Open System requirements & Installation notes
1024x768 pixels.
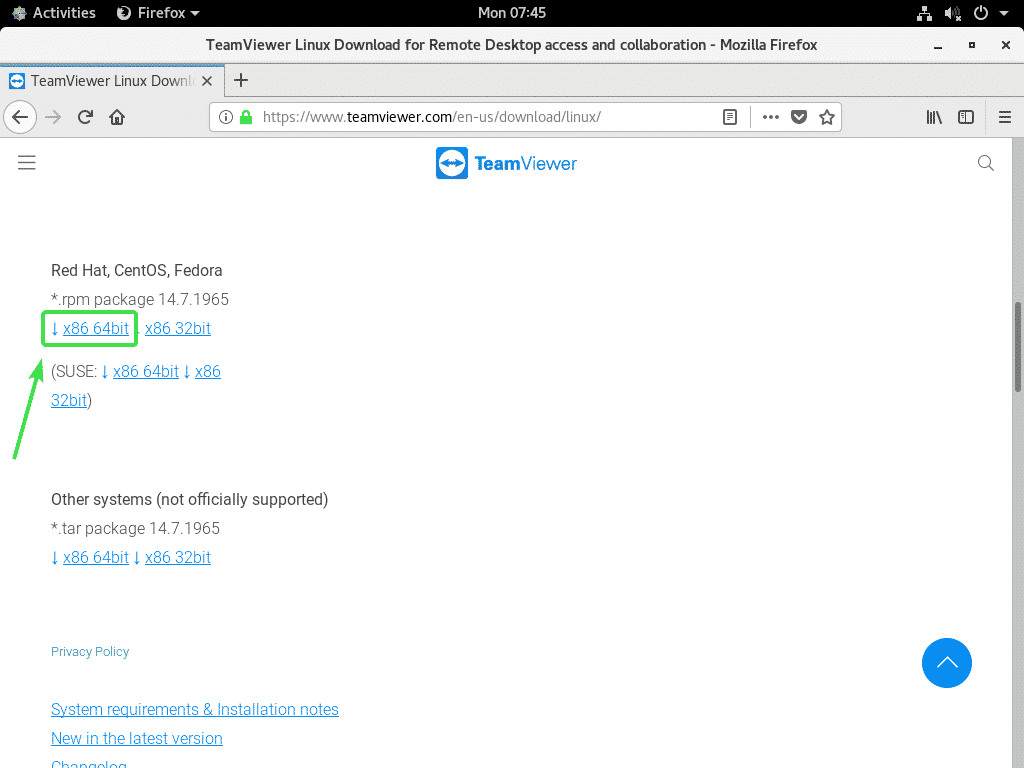pyautogui.click(x=195, y=710)
